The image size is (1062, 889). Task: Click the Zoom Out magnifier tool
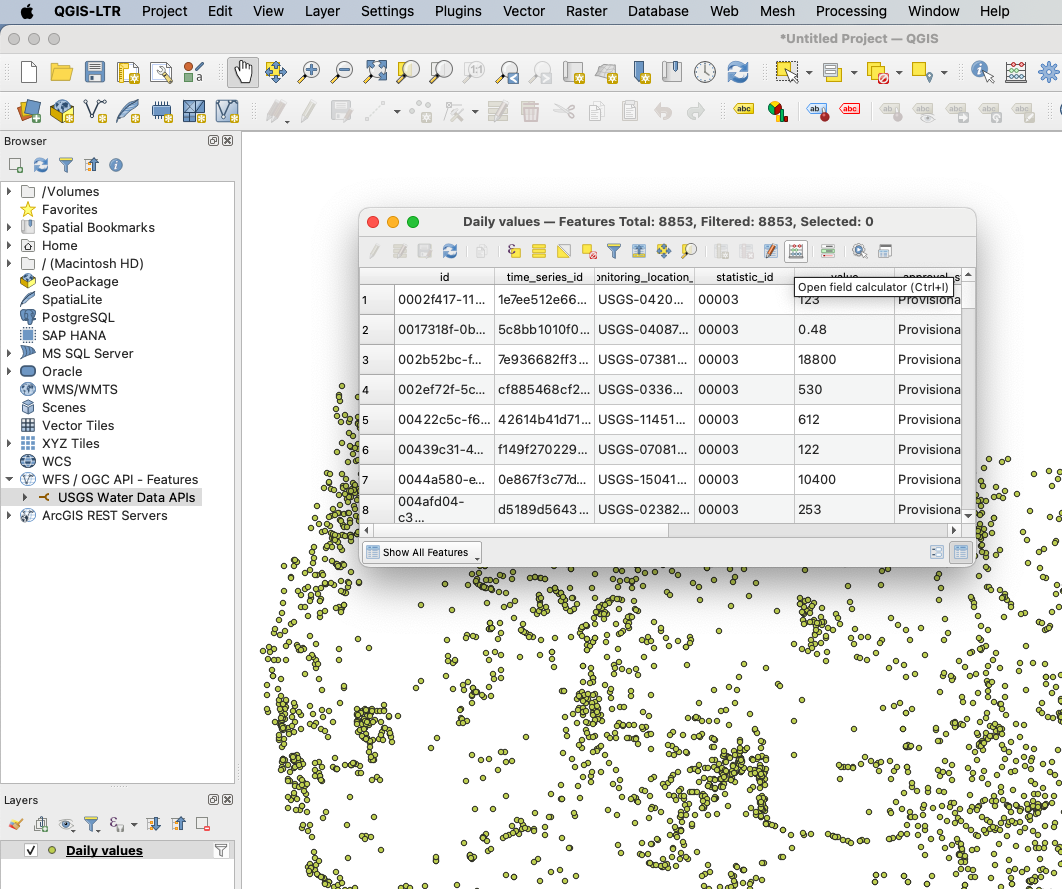pos(342,72)
